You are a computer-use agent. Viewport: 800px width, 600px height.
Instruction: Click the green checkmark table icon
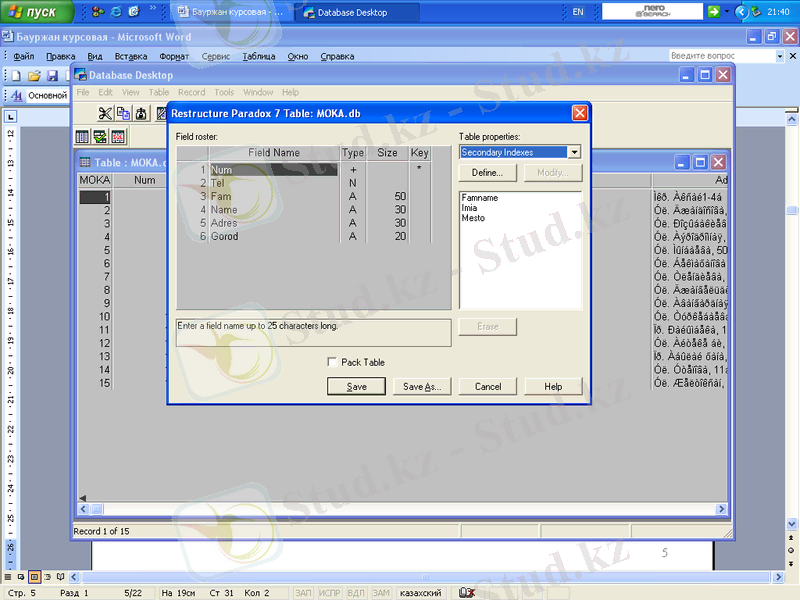coord(100,137)
